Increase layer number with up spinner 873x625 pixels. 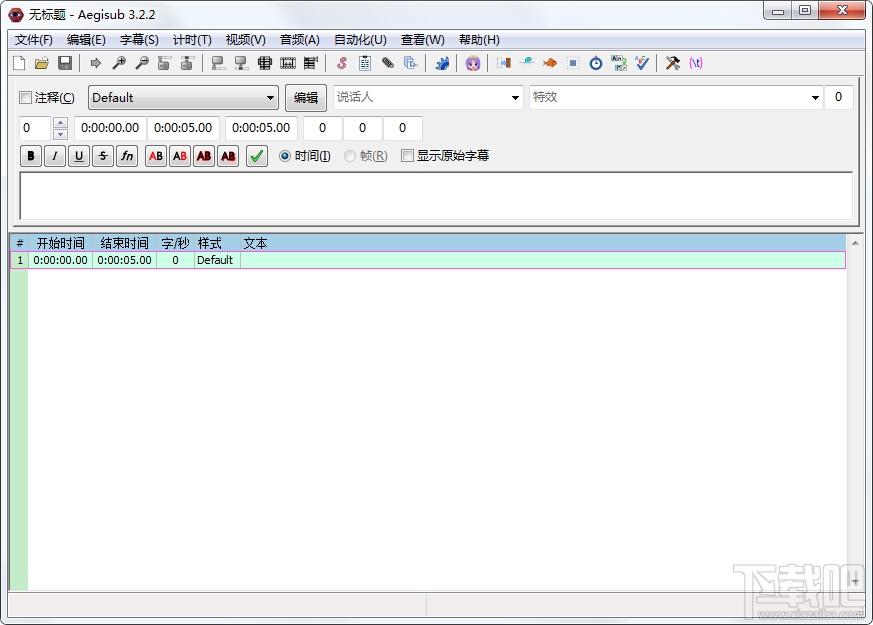point(60,122)
